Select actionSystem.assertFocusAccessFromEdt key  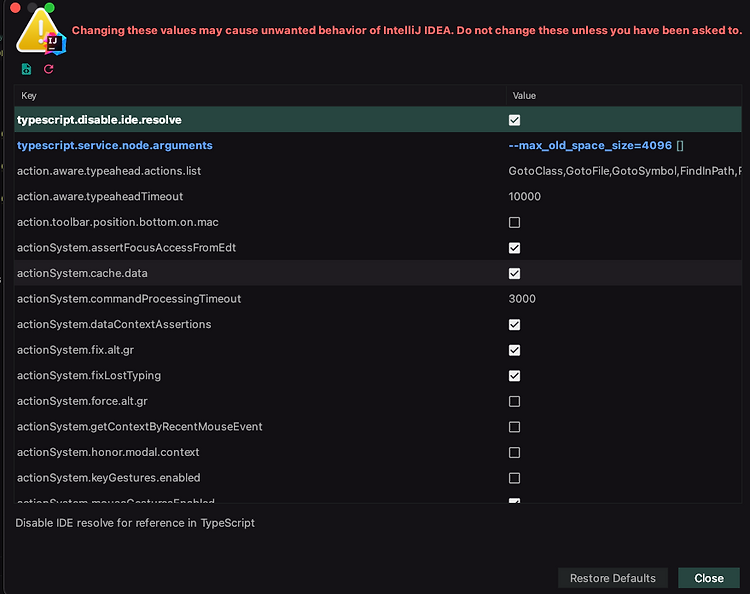pyautogui.click(x=127, y=248)
